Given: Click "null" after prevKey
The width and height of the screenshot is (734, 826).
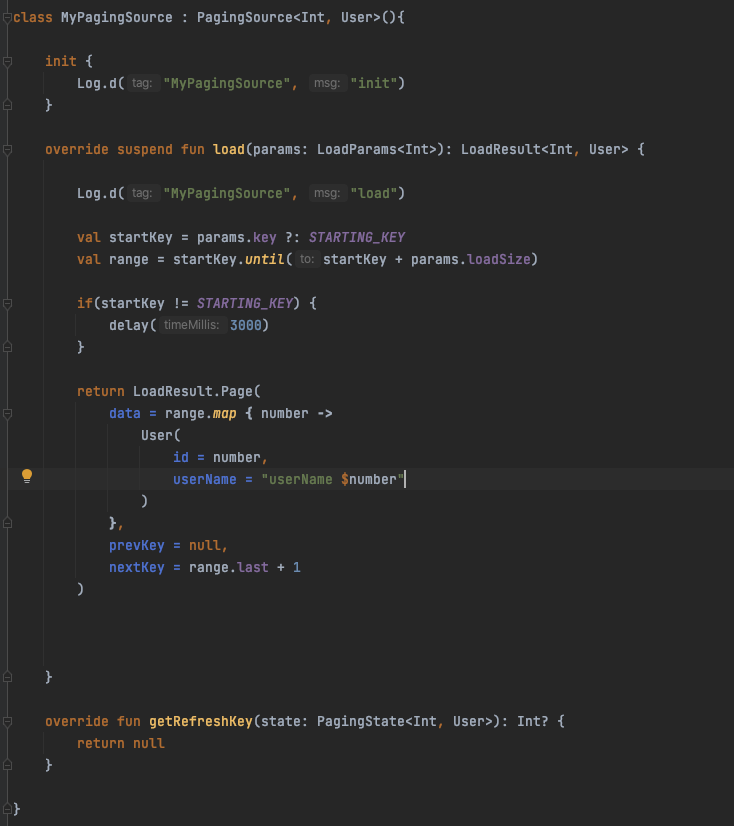Looking at the screenshot, I should tap(204, 545).
